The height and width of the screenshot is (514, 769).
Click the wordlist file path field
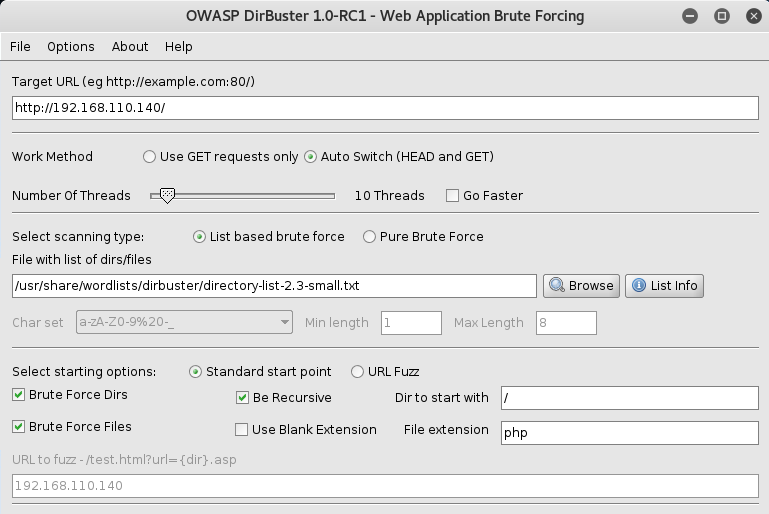274,286
